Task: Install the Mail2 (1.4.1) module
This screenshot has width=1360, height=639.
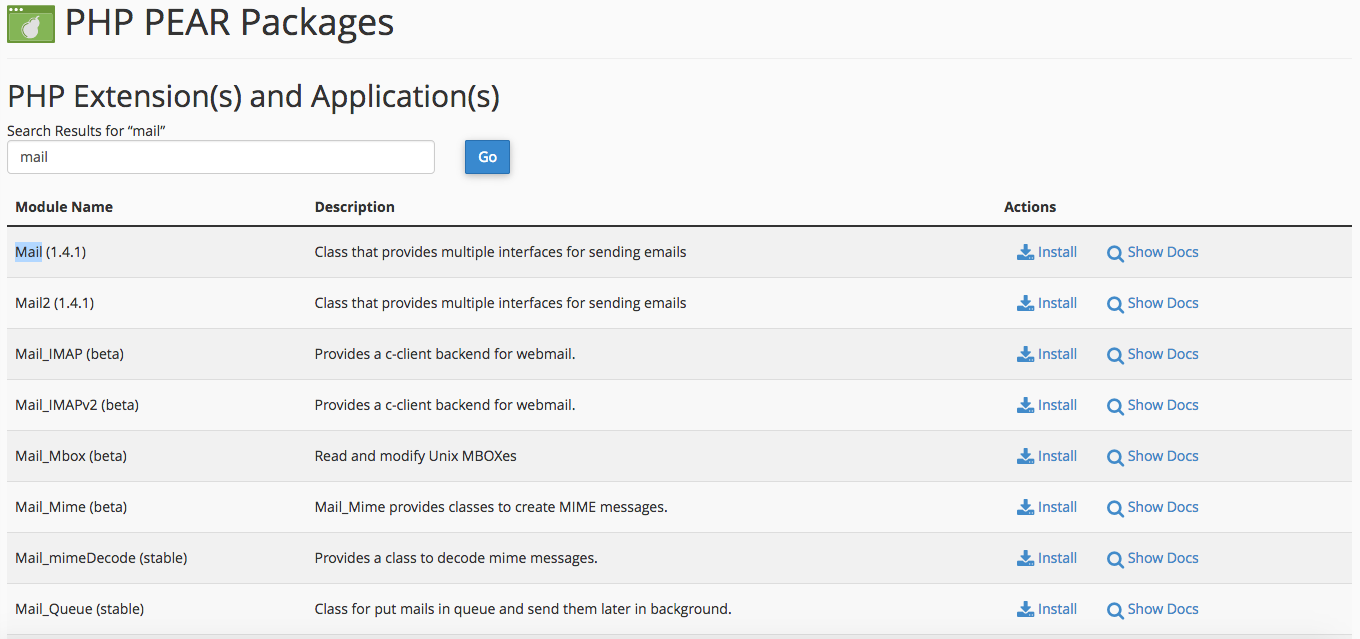Action: [x=1047, y=303]
